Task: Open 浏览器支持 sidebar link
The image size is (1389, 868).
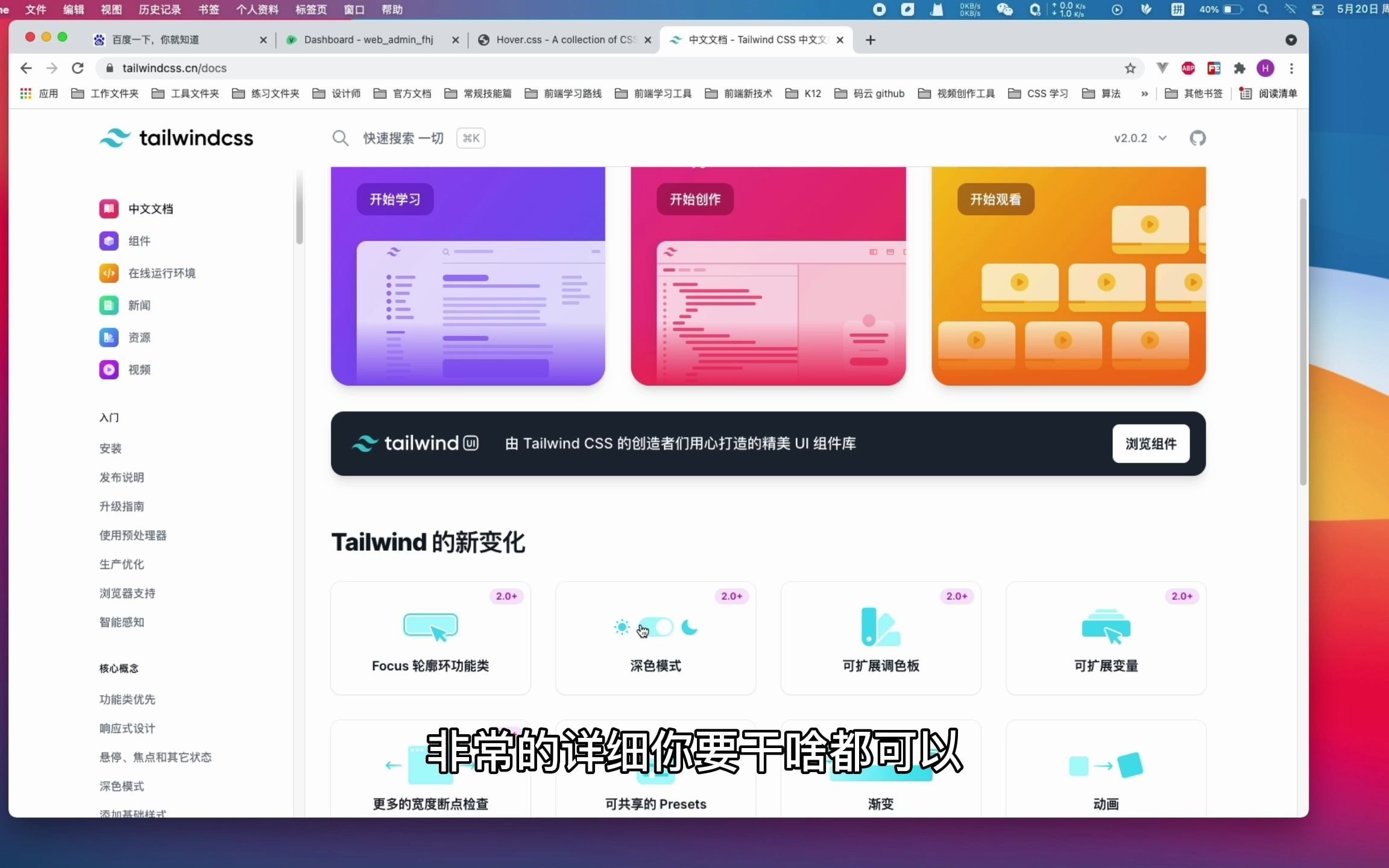Action: click(127, 593)
